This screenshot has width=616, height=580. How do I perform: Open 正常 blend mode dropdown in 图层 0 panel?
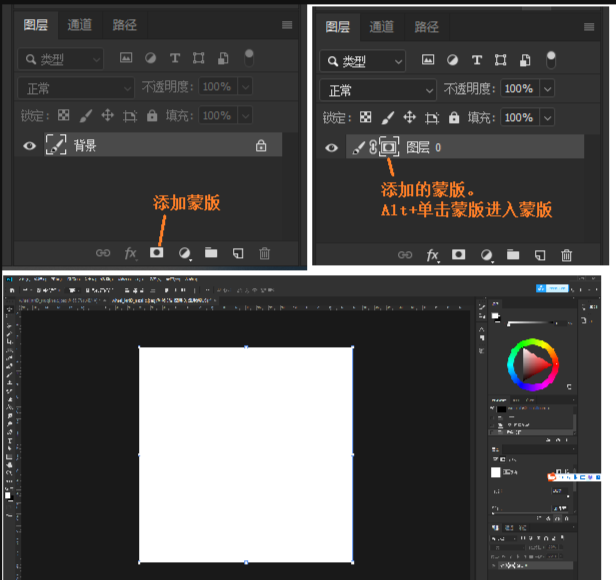click(378, 90)
